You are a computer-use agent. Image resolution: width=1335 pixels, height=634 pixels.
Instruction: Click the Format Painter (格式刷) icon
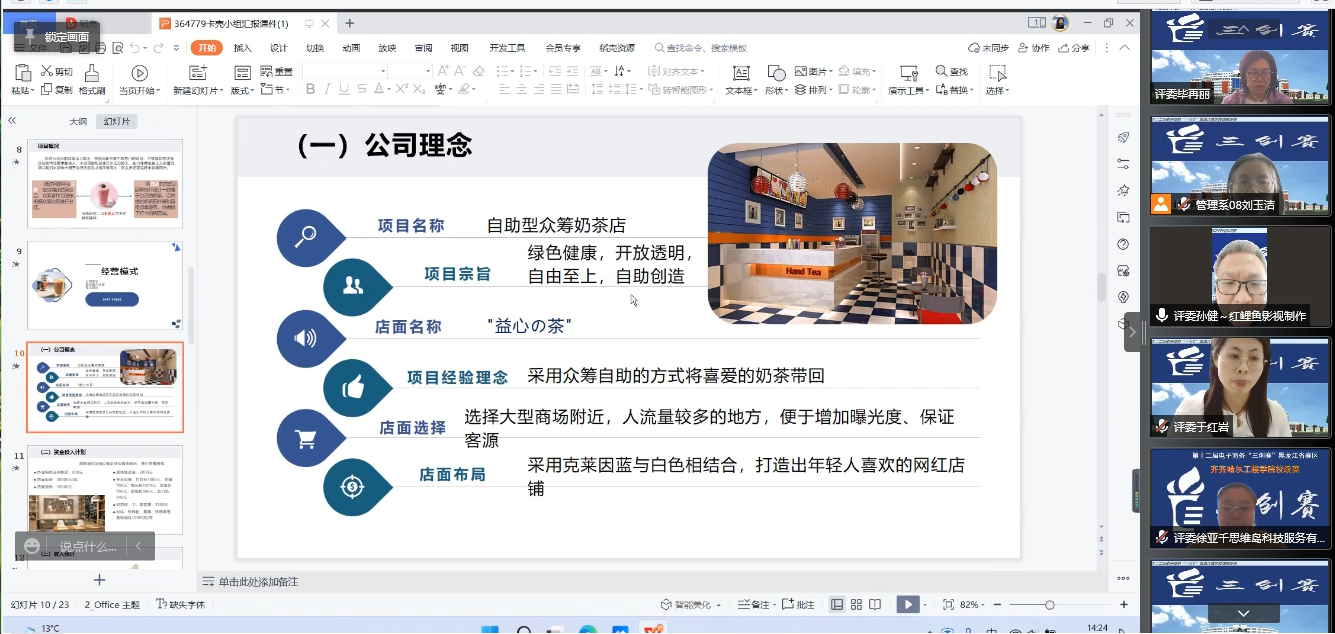pyautogui.click(x=92, y=73)
